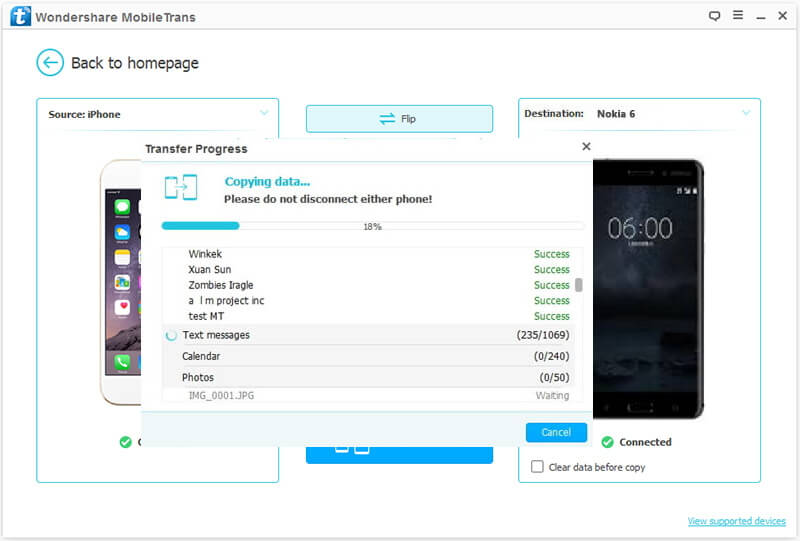Open View supported devices link

click(737, 522)
